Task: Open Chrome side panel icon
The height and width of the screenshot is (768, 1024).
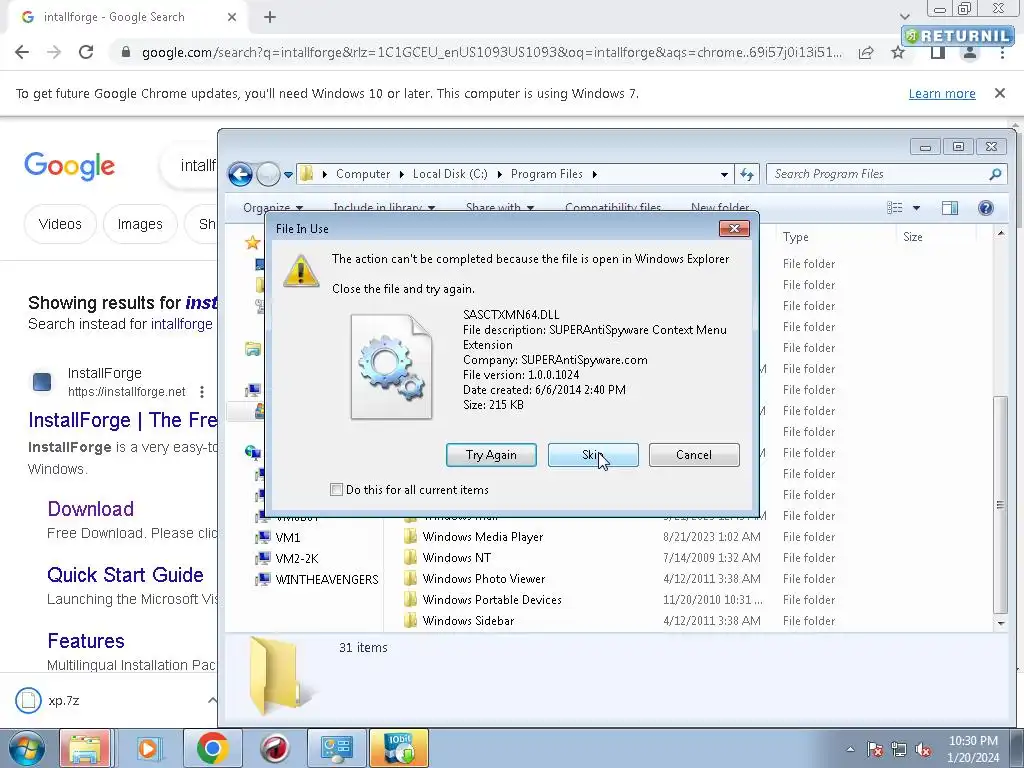Action: pyautogui.click(x=938, y=52)
